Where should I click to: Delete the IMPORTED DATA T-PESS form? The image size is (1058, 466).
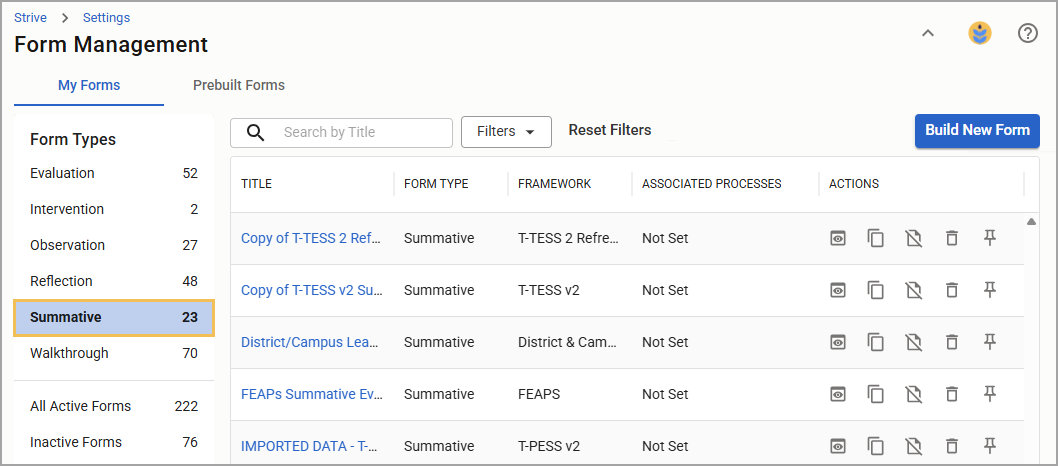(x=951, y=446)
